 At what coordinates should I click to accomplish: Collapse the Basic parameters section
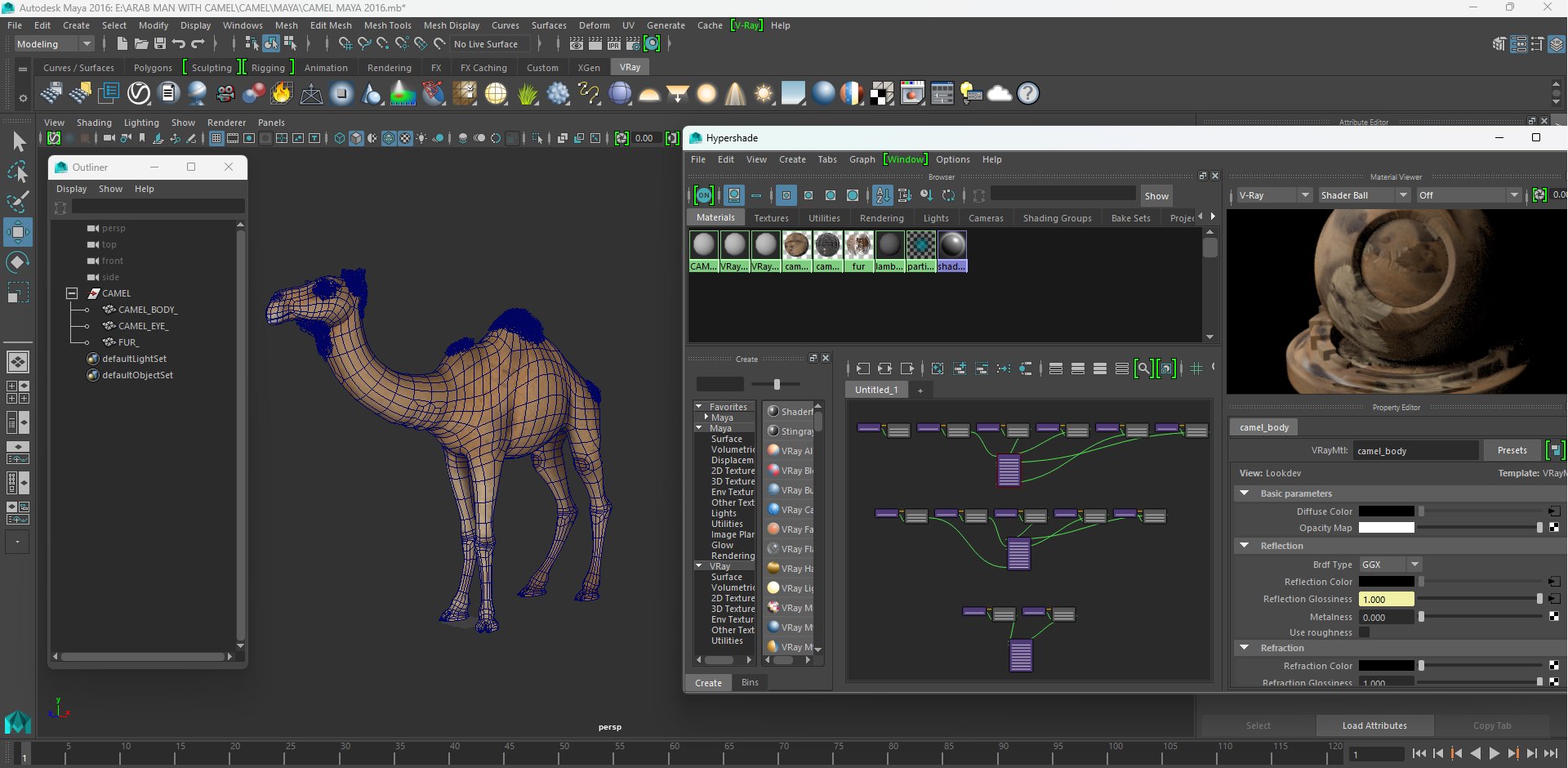pyautogui.click(x=1245, y=493)
